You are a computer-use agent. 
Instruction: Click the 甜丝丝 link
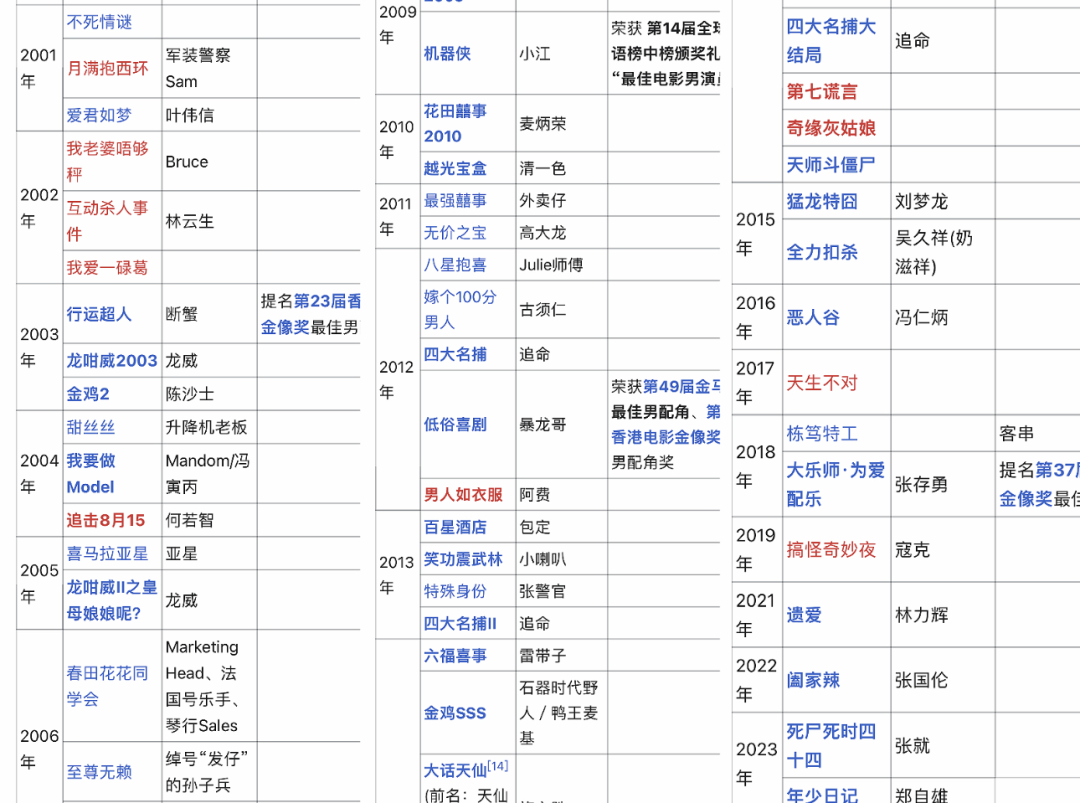[x=91, y=427]
